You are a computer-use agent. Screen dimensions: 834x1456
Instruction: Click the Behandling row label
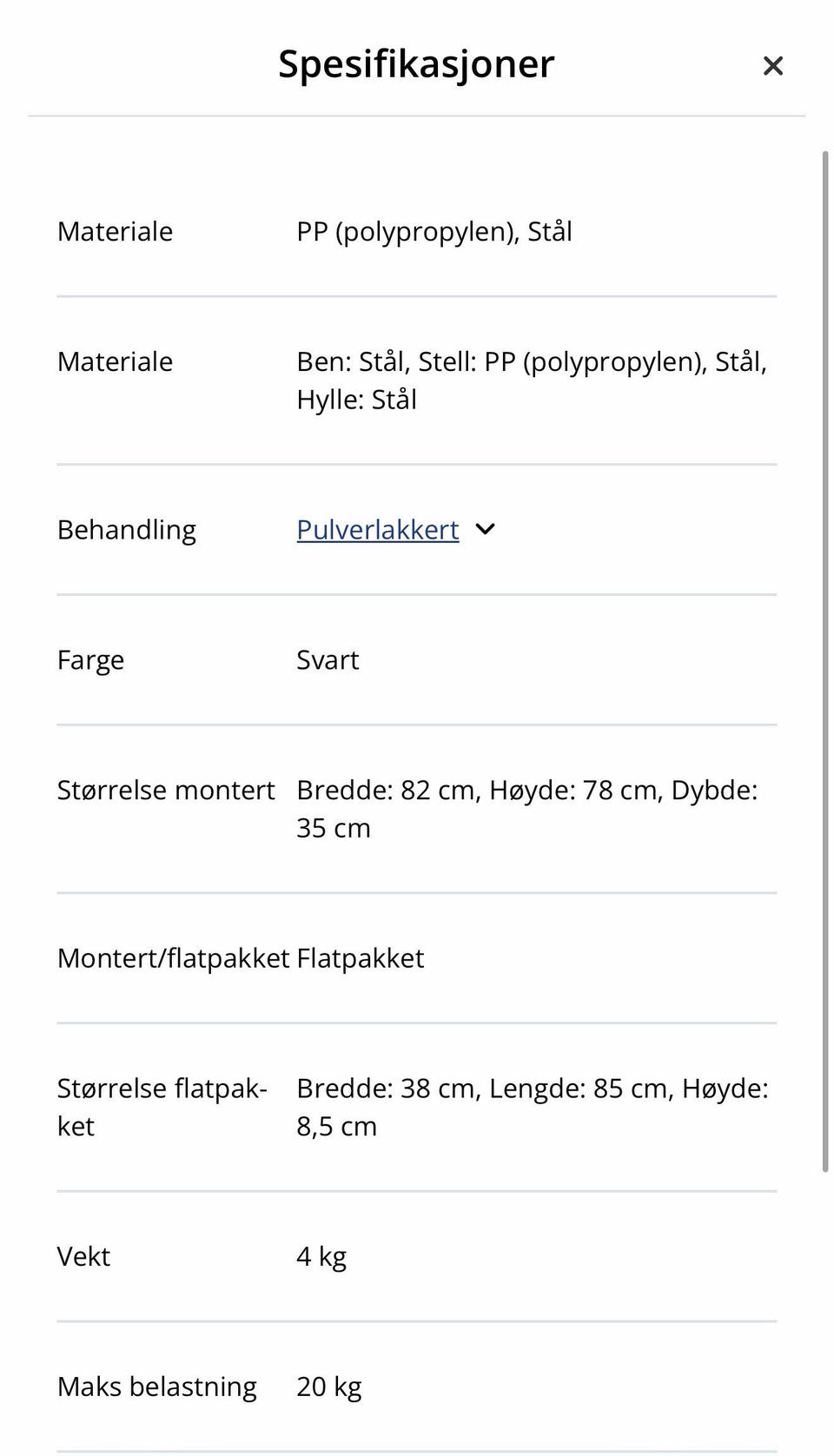(127, 530)
